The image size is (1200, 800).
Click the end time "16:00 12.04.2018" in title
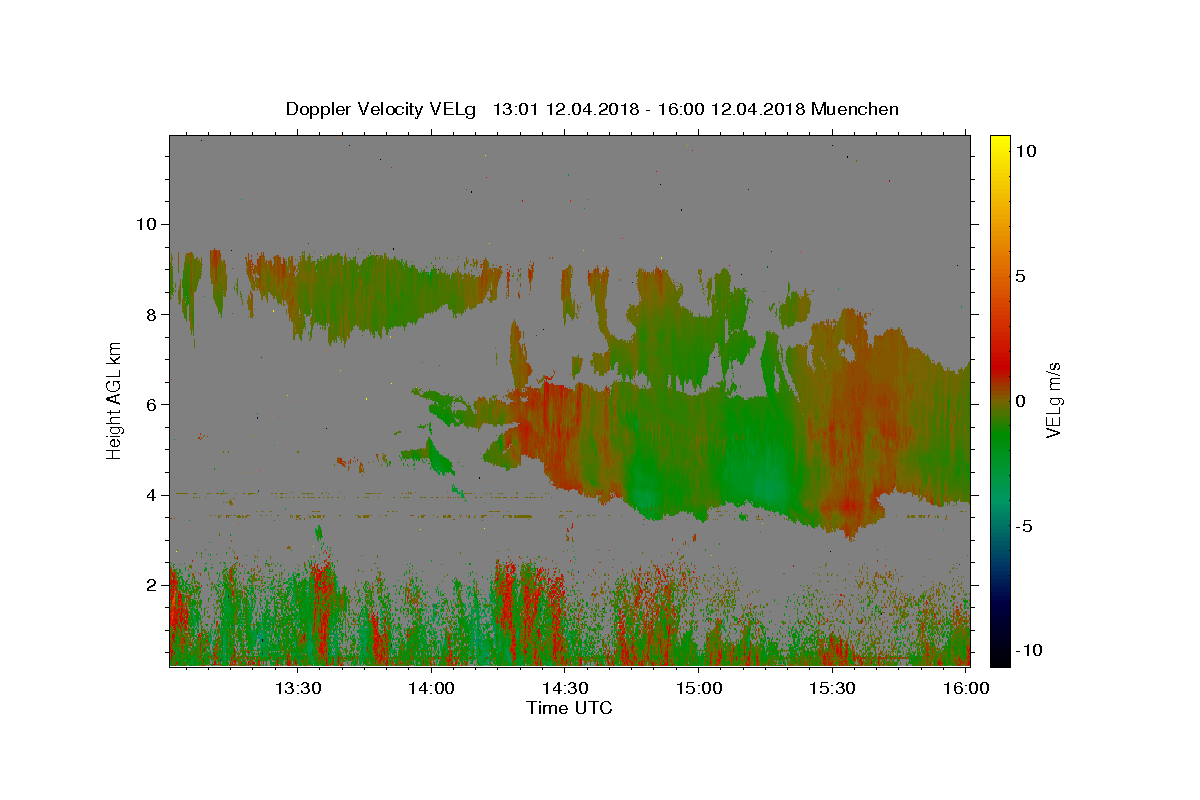point(731,109)
